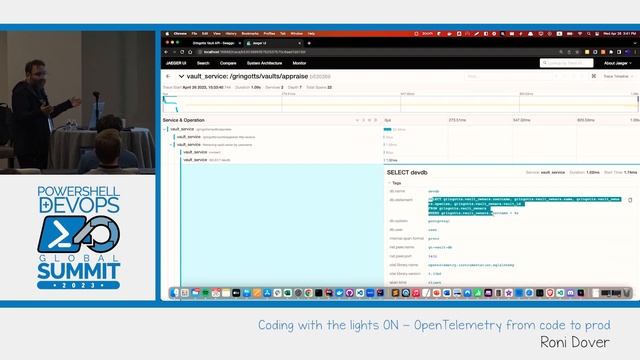This screenshot has width=640, height=360.
Task: Open a new Chrome tab with plus
Action: coord(309,43)
